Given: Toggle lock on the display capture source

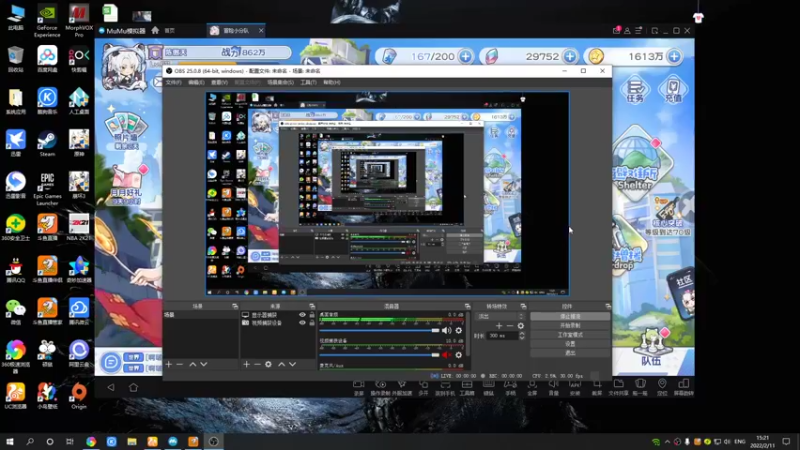Looking at the screenshot, I should [312, 315].
